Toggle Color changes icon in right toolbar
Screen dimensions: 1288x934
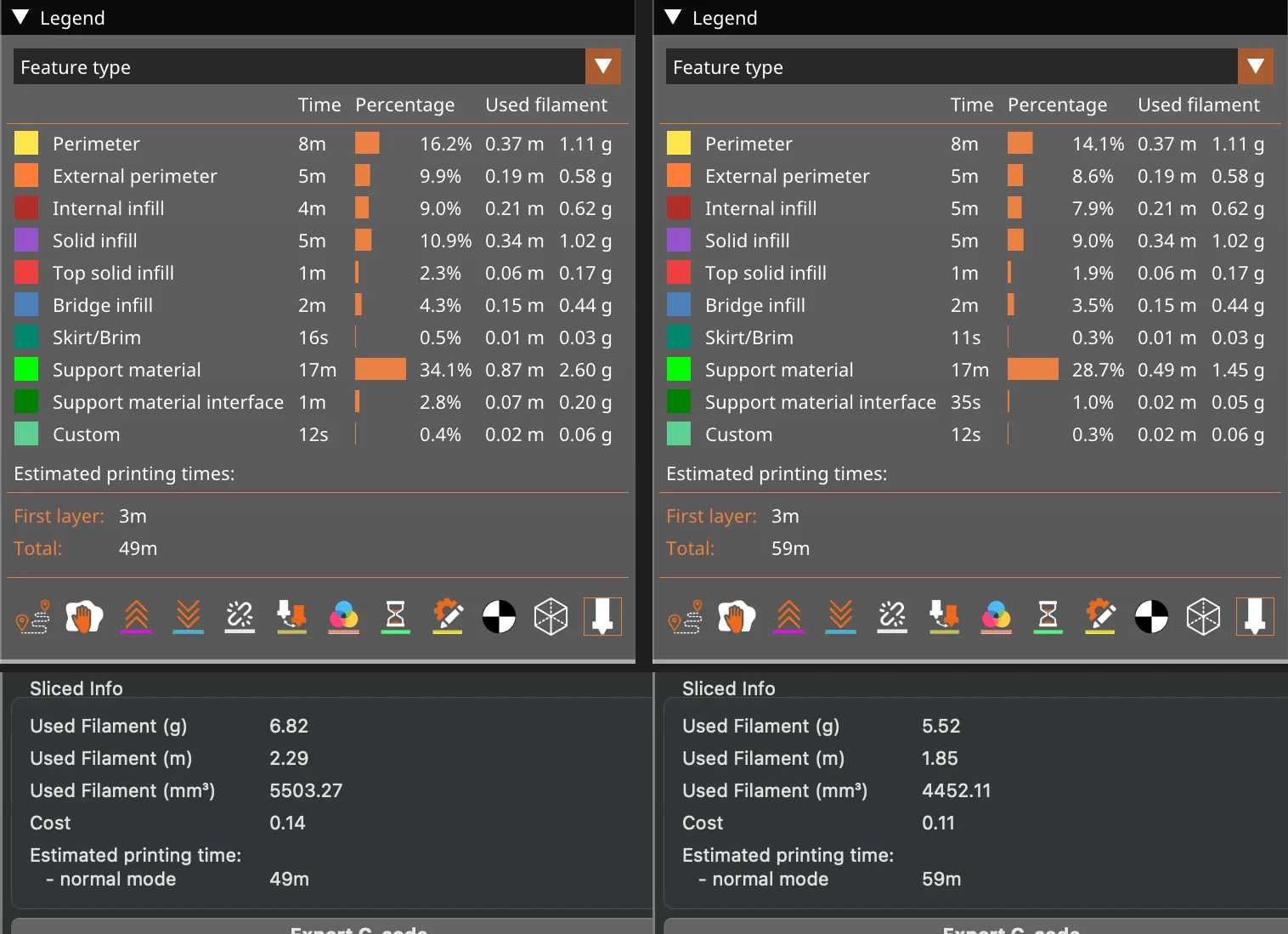coord(997,617)
